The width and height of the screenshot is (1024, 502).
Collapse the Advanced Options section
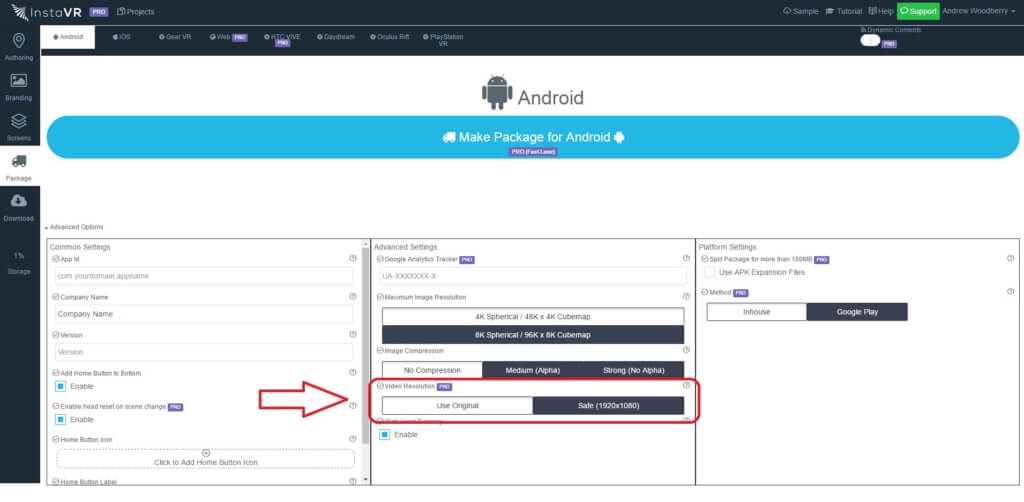click(x=74, y=227)
